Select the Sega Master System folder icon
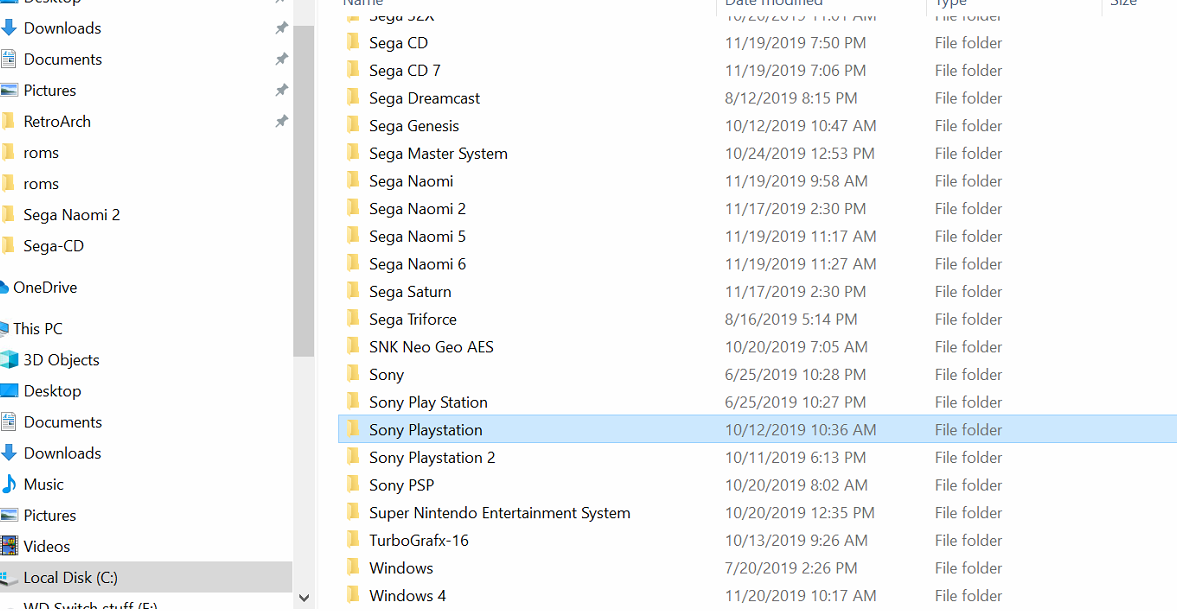Screen dimensions: 1177x611 (x=353, y=153)
